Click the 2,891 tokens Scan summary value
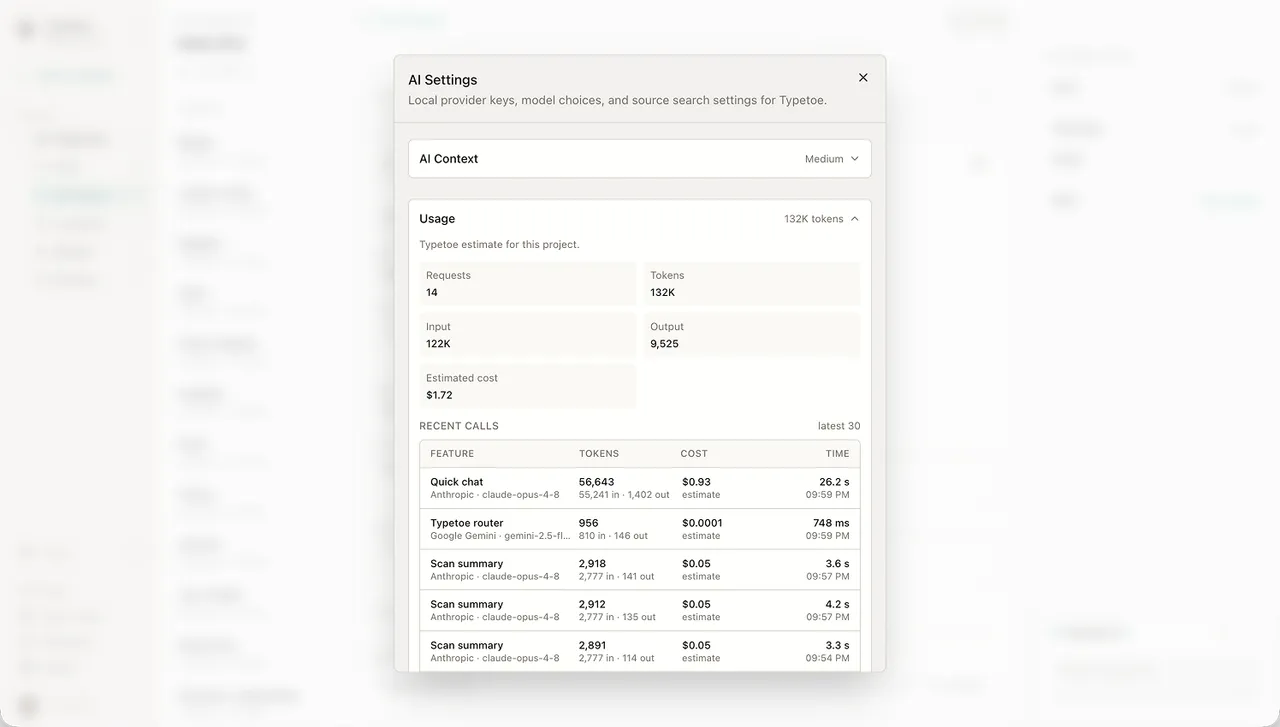 [x=593, y=646]
